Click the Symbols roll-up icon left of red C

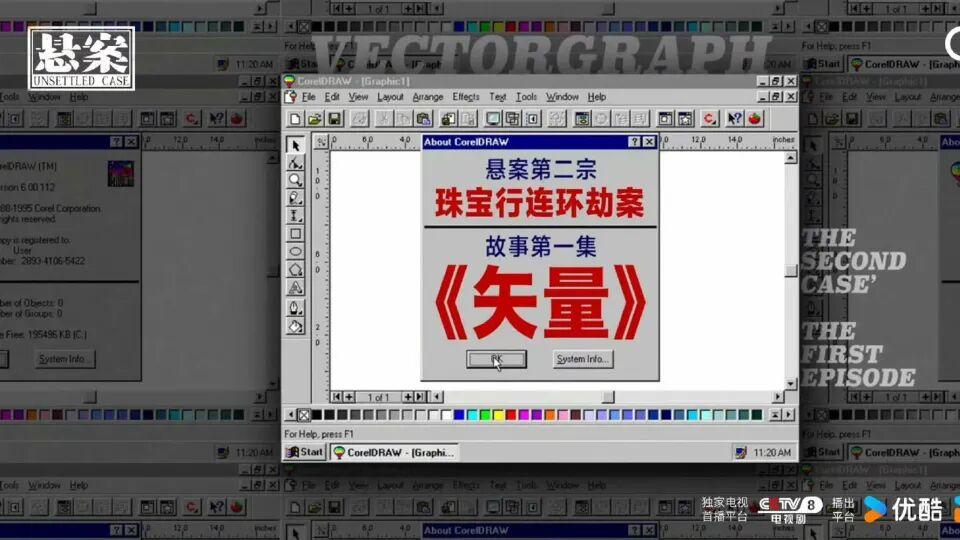(684, 119)
